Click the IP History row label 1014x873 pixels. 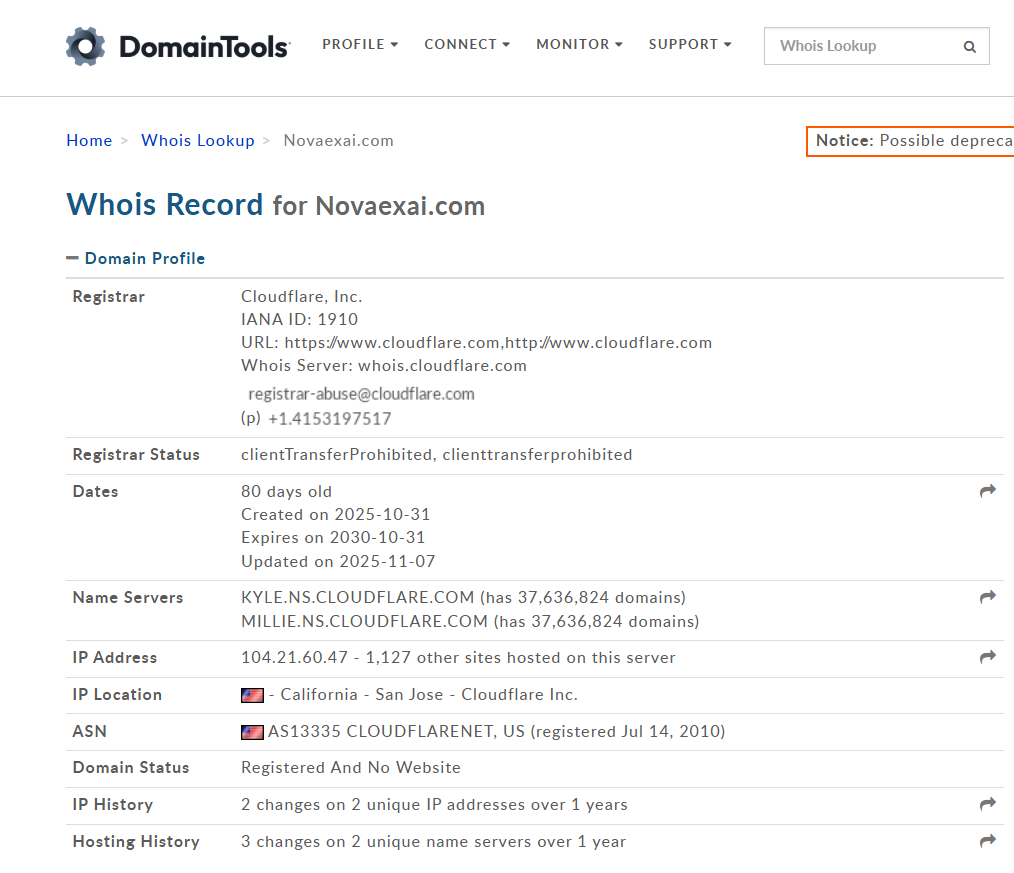113,804
